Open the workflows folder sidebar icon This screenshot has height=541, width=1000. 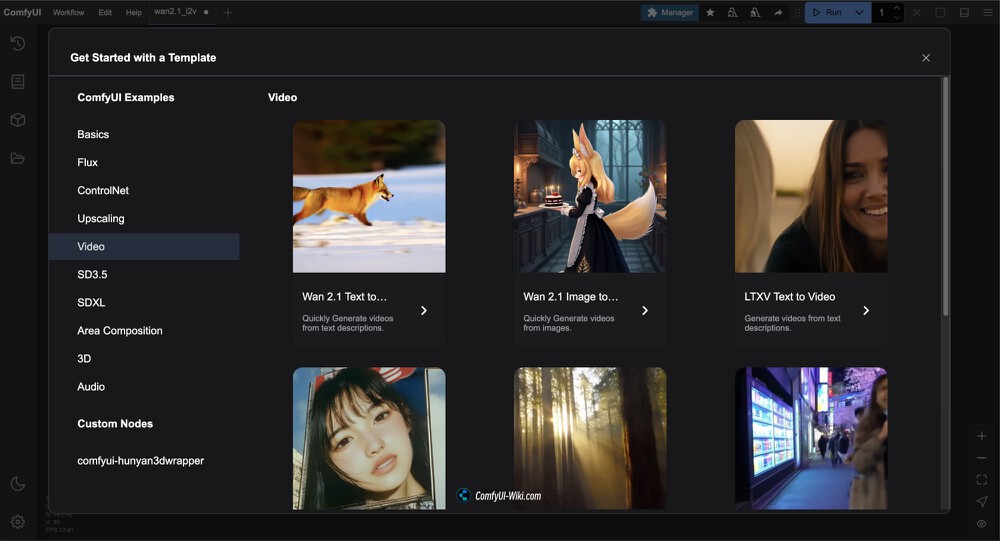[17, 158]
